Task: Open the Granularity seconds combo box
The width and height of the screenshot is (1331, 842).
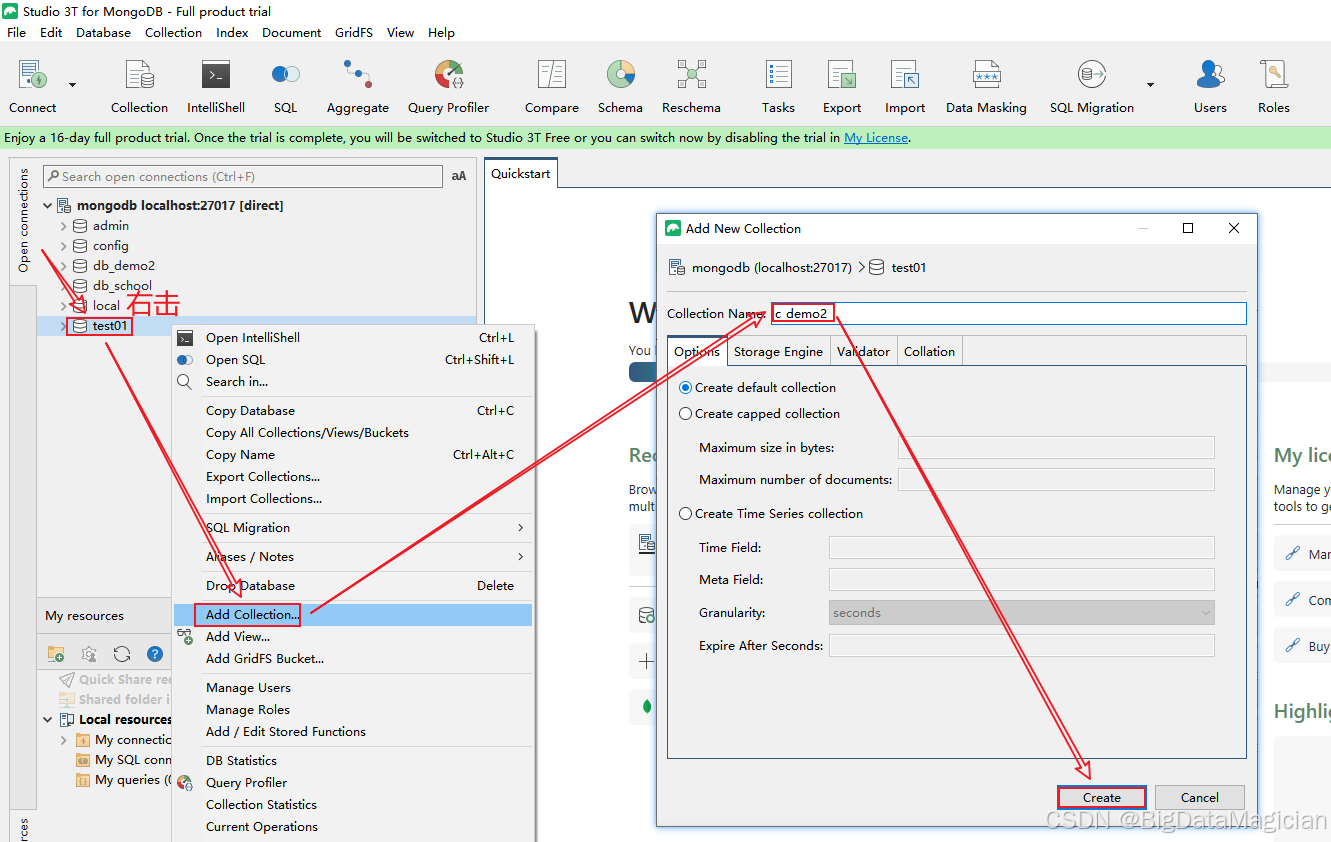Action: pyautogui.click(x=1021, y=612)
